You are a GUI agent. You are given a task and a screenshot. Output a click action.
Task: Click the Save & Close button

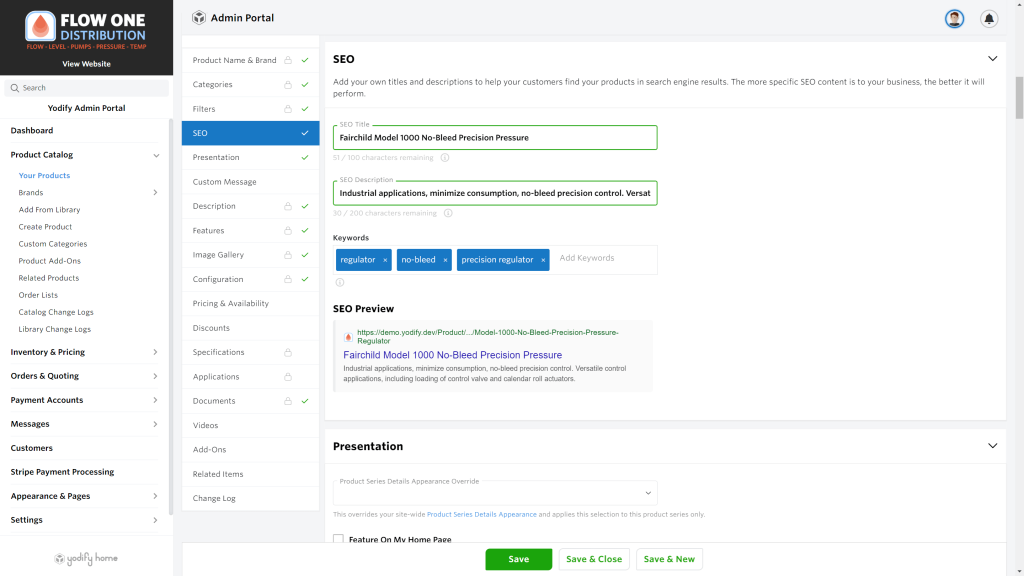point(593,559)
